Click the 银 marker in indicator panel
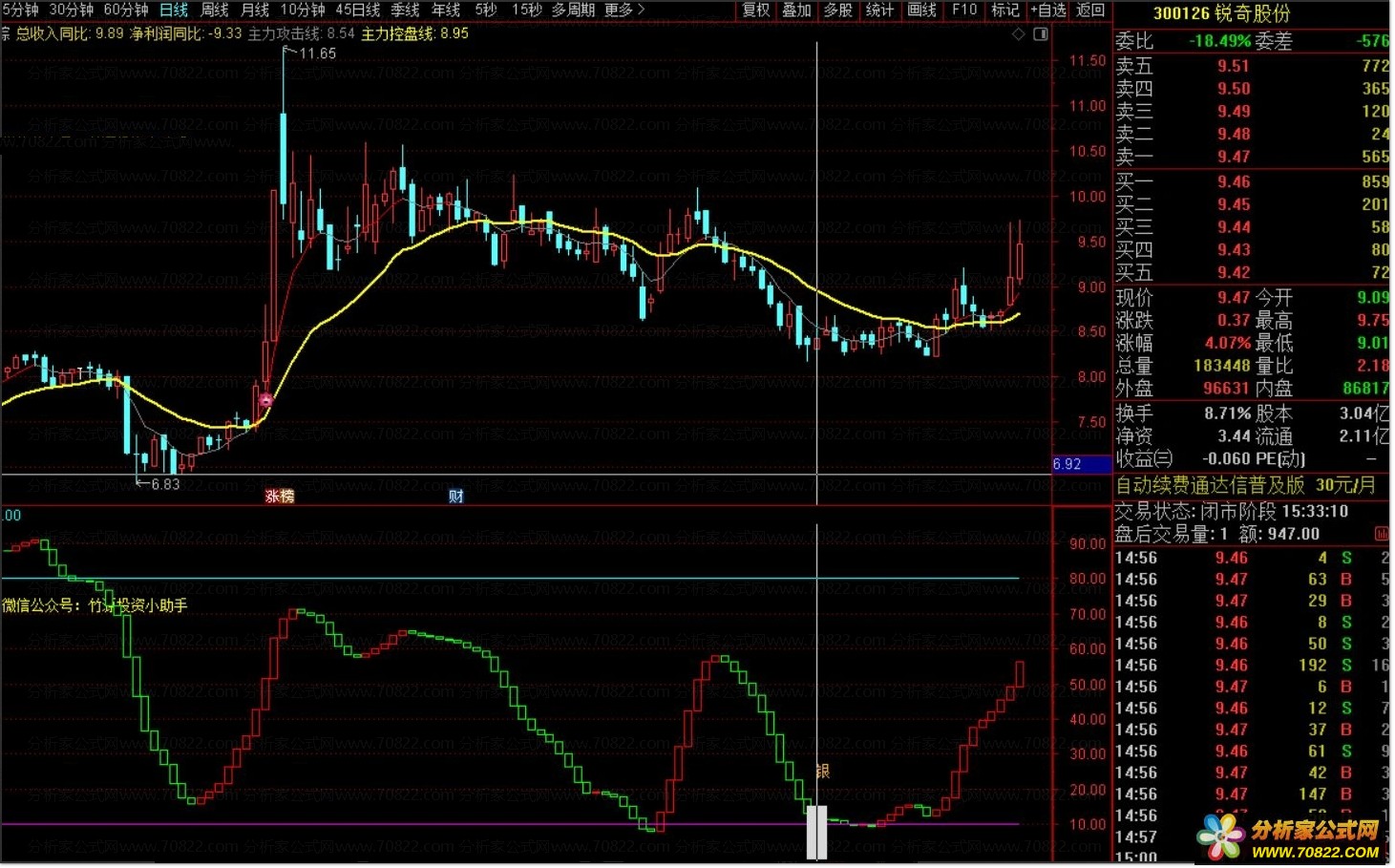Viewport: 1395px width, 868px height. (823, 772)
